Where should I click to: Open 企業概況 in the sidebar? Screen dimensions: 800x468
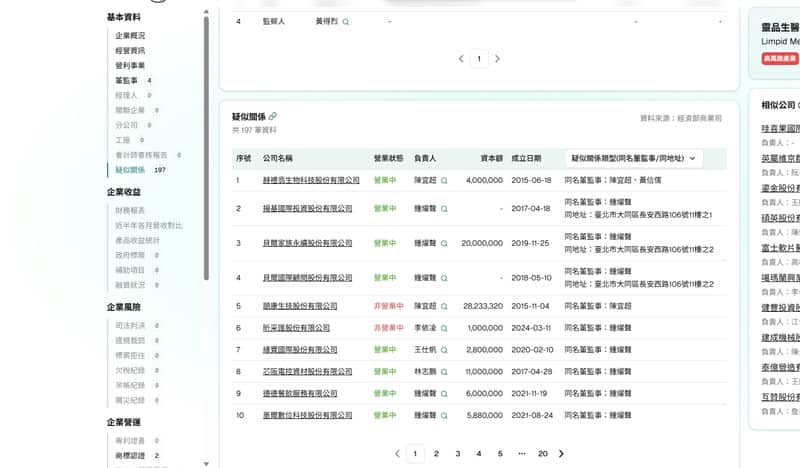pos(129,35)
